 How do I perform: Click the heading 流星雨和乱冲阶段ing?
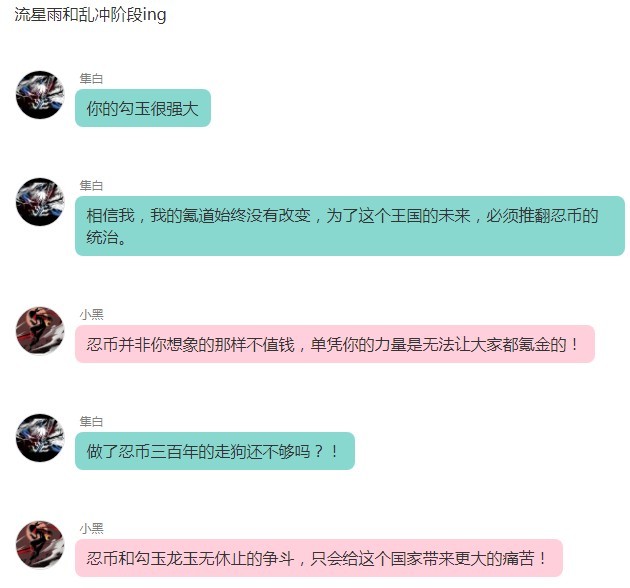click(x=90, y=15)
